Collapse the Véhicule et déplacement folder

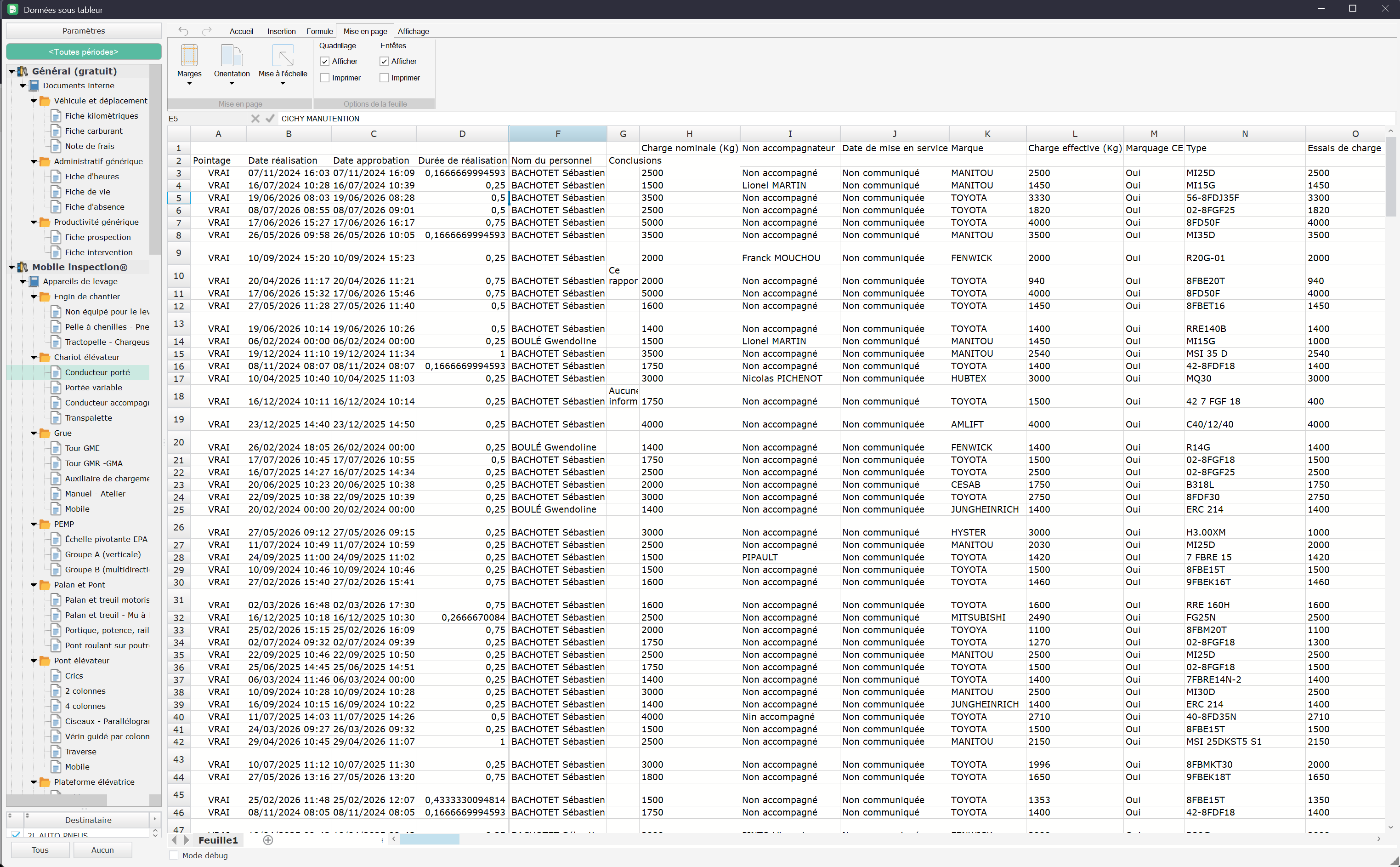[33, 101]
